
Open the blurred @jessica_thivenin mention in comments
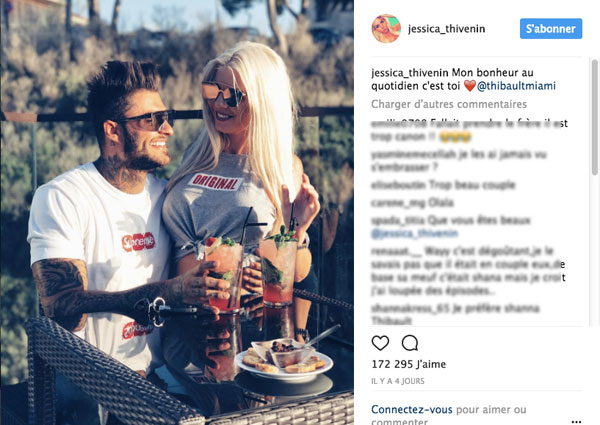(x=414, y=233)
